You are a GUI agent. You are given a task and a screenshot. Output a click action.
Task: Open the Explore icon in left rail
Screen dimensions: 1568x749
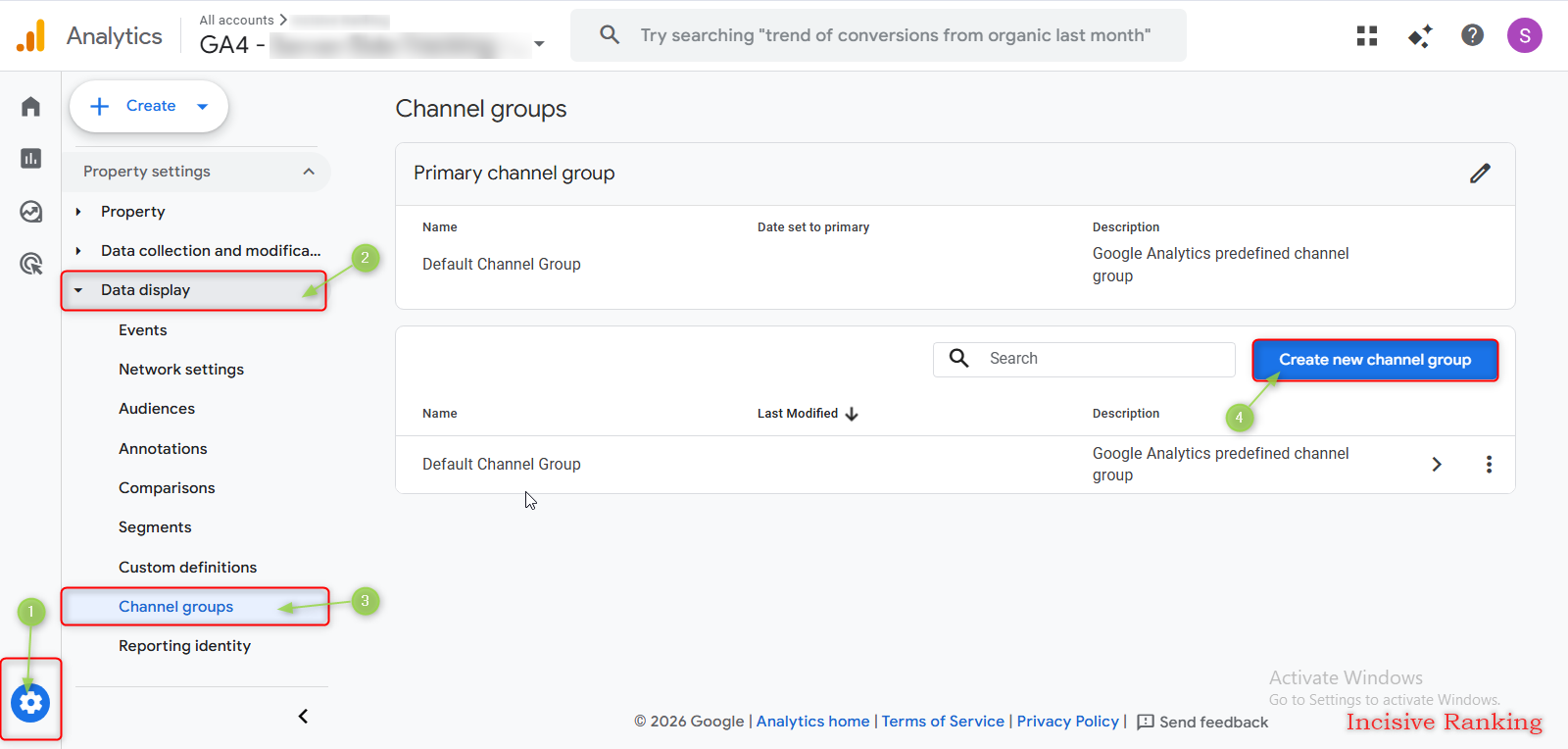tap(30, 211)
